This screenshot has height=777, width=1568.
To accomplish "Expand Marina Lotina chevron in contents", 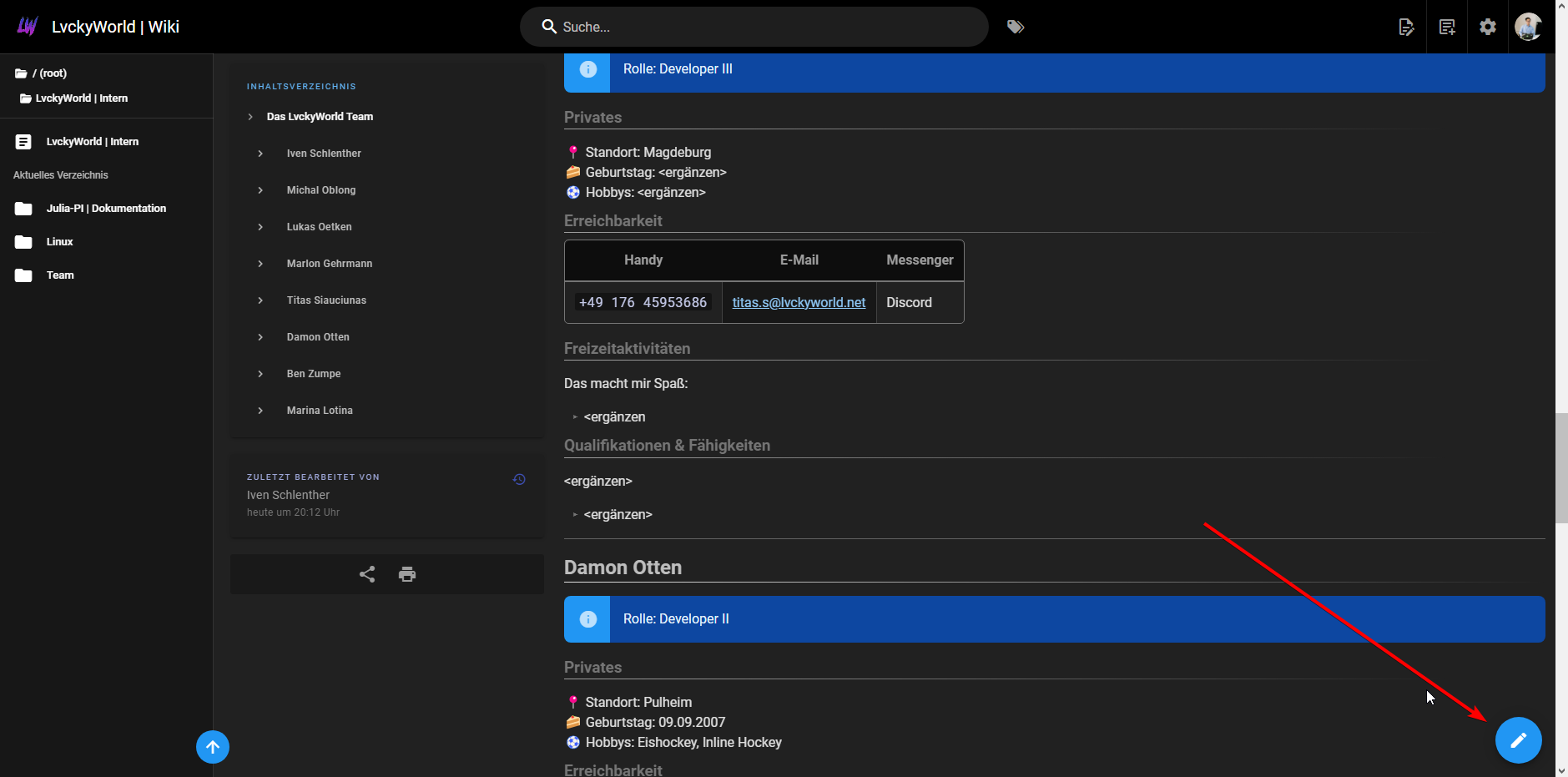I will pyautogui.click(x=260, y=411).
